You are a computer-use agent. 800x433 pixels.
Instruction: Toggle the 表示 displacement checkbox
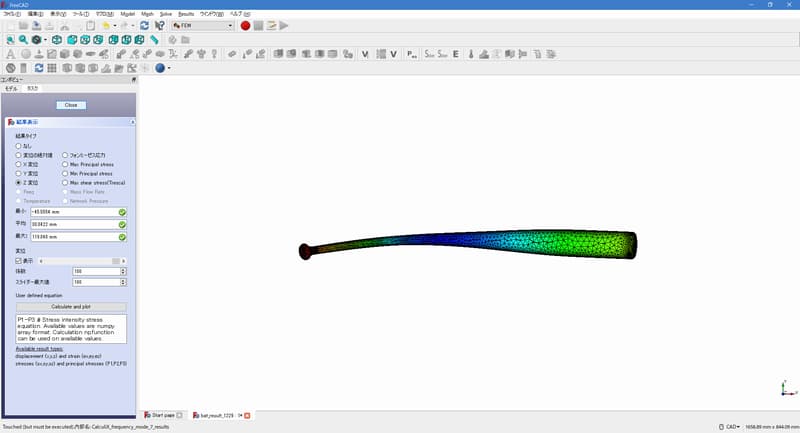click(x=18, y=261)
